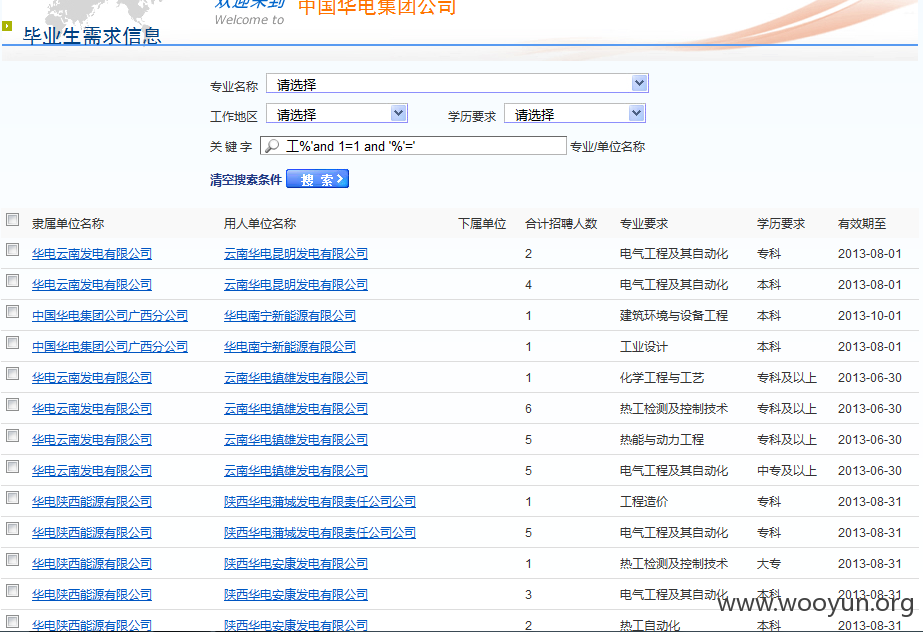Viewport: 923px width, 632px height.
Task: Open 中国华电集团公司广西分公司 link in 建筑环境 row
Action: pos(109,316)
